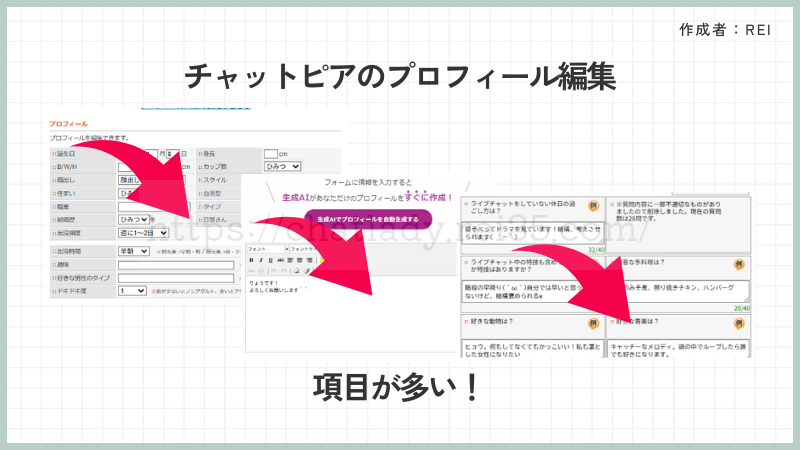
Task: Click the eraser remove-formatting icon
Action: tap(296, 271)
